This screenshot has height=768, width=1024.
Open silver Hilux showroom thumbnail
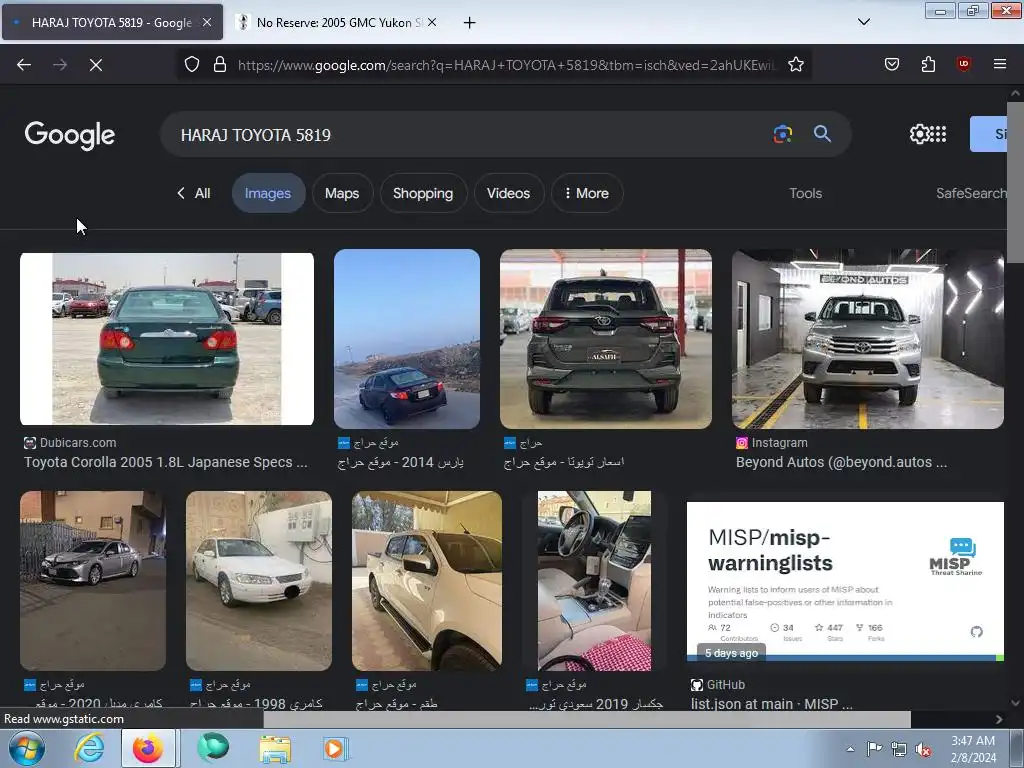[867, 339]
